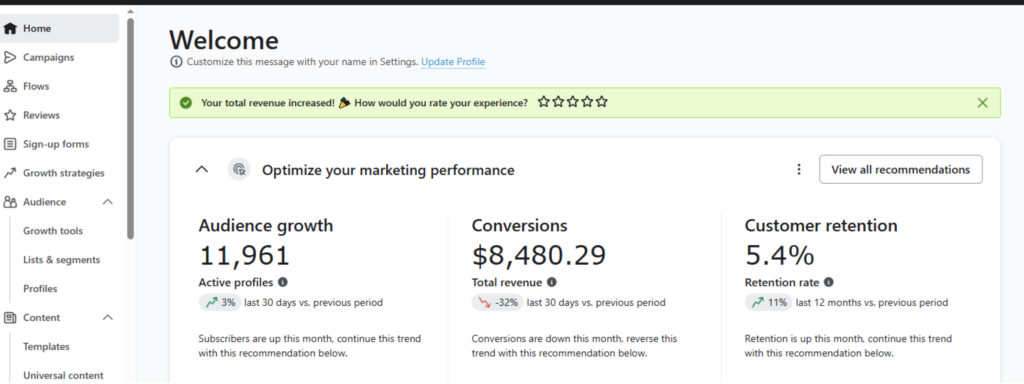Viewport: 1024px width, 384px height.
Task: Open Growth tools under Audience
Action: point(53,231)
